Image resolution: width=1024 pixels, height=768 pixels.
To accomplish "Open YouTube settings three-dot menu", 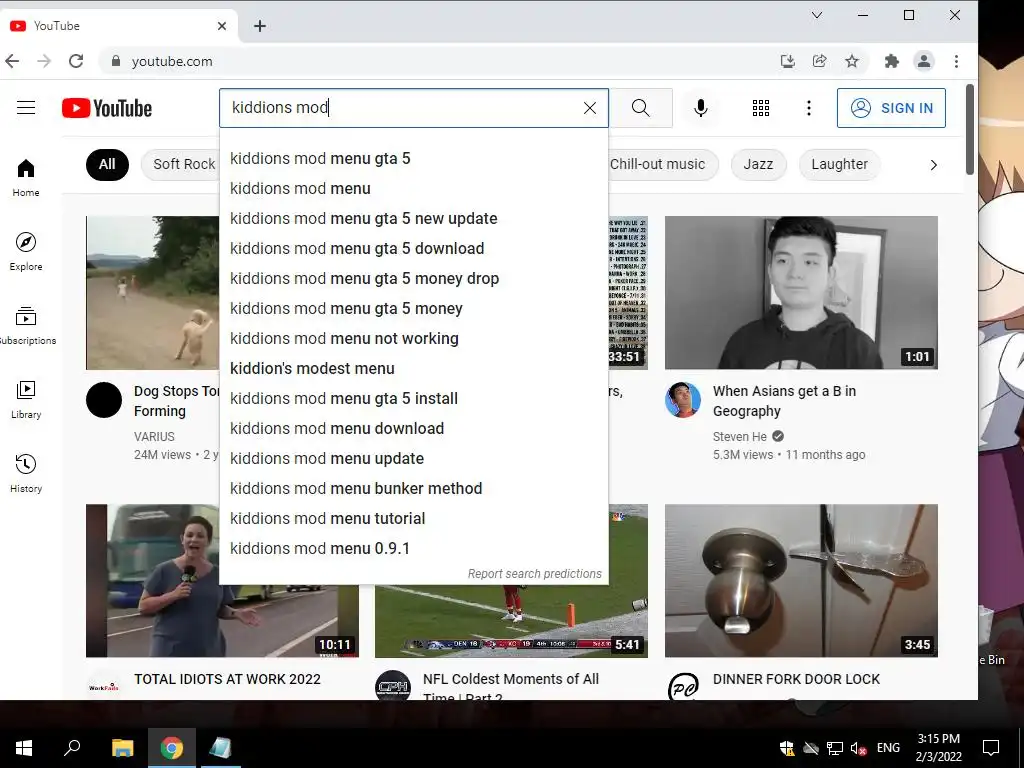I will 808,108.
